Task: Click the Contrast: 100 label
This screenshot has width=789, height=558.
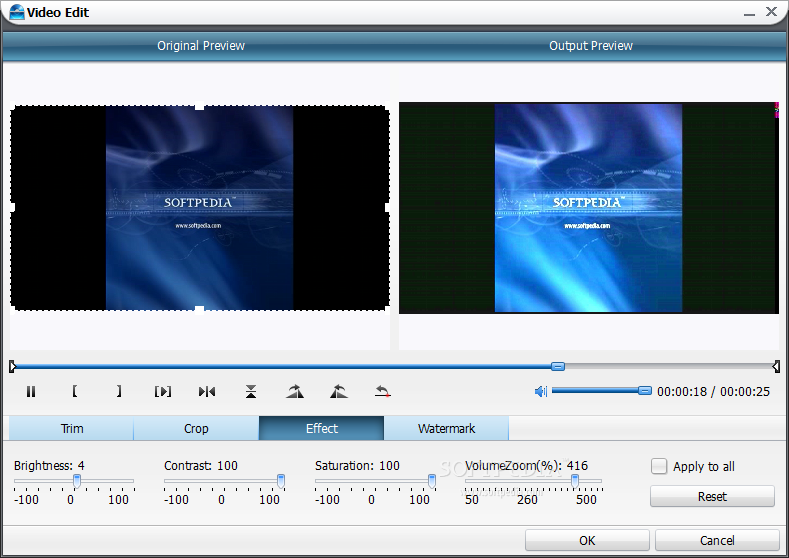Action: point(201,465)
